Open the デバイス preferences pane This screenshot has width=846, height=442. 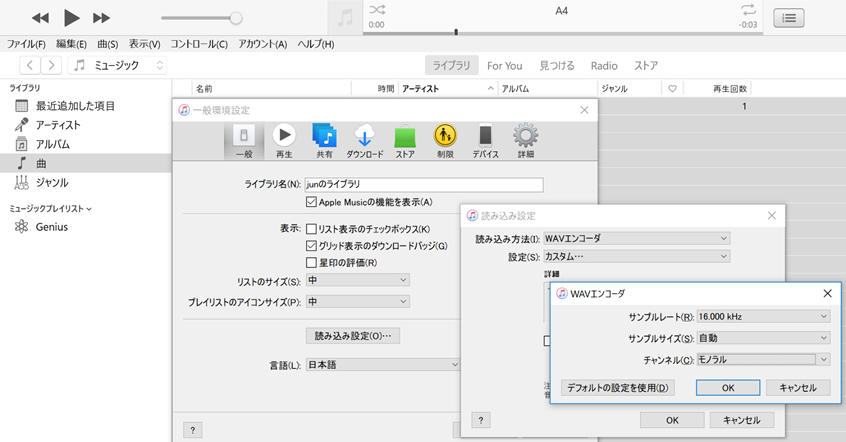[486, 141]
